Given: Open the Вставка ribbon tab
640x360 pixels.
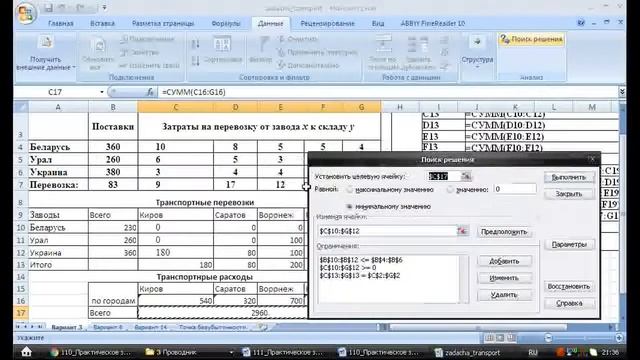Looking at the screenshot, I should 102,23.
